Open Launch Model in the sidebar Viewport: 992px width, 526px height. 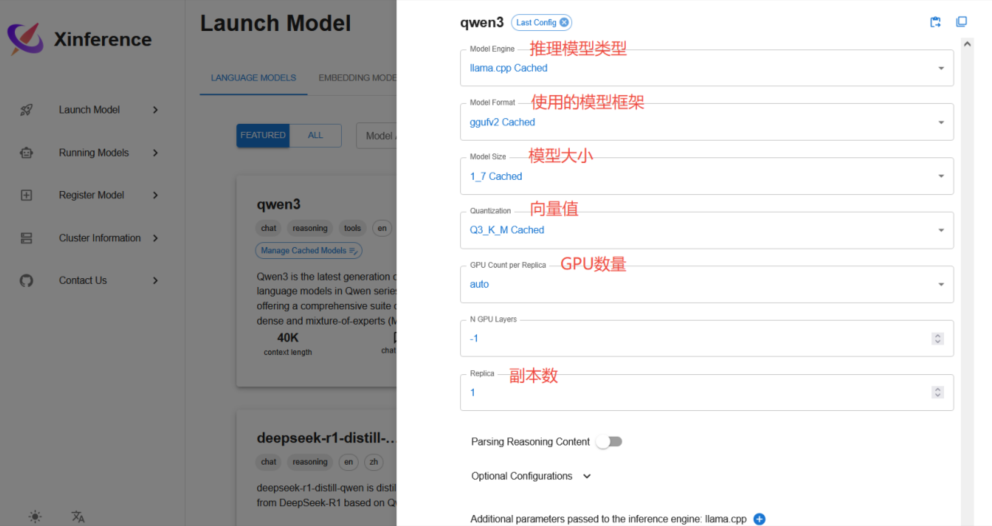tap(89, 110)
